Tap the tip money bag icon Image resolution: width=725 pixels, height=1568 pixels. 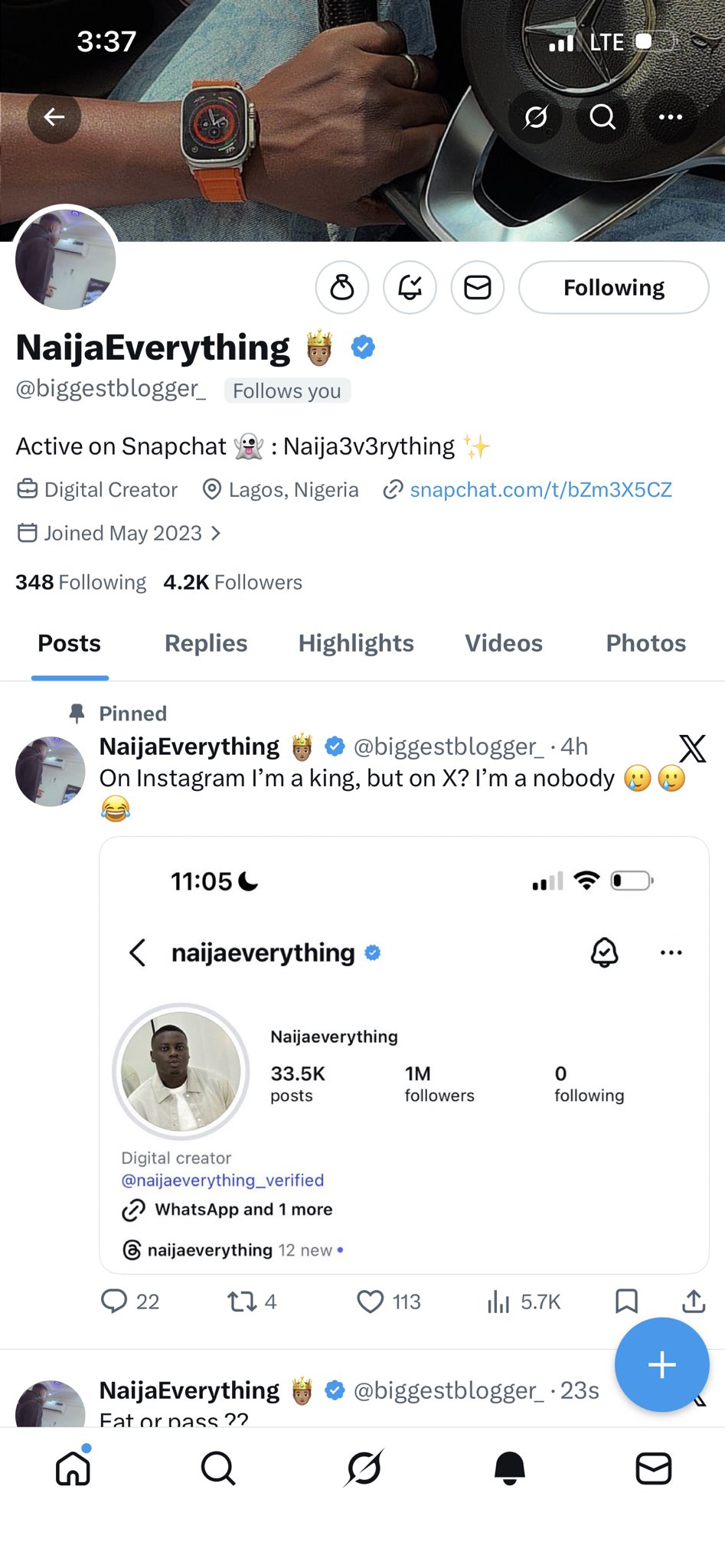coord(342,288)
